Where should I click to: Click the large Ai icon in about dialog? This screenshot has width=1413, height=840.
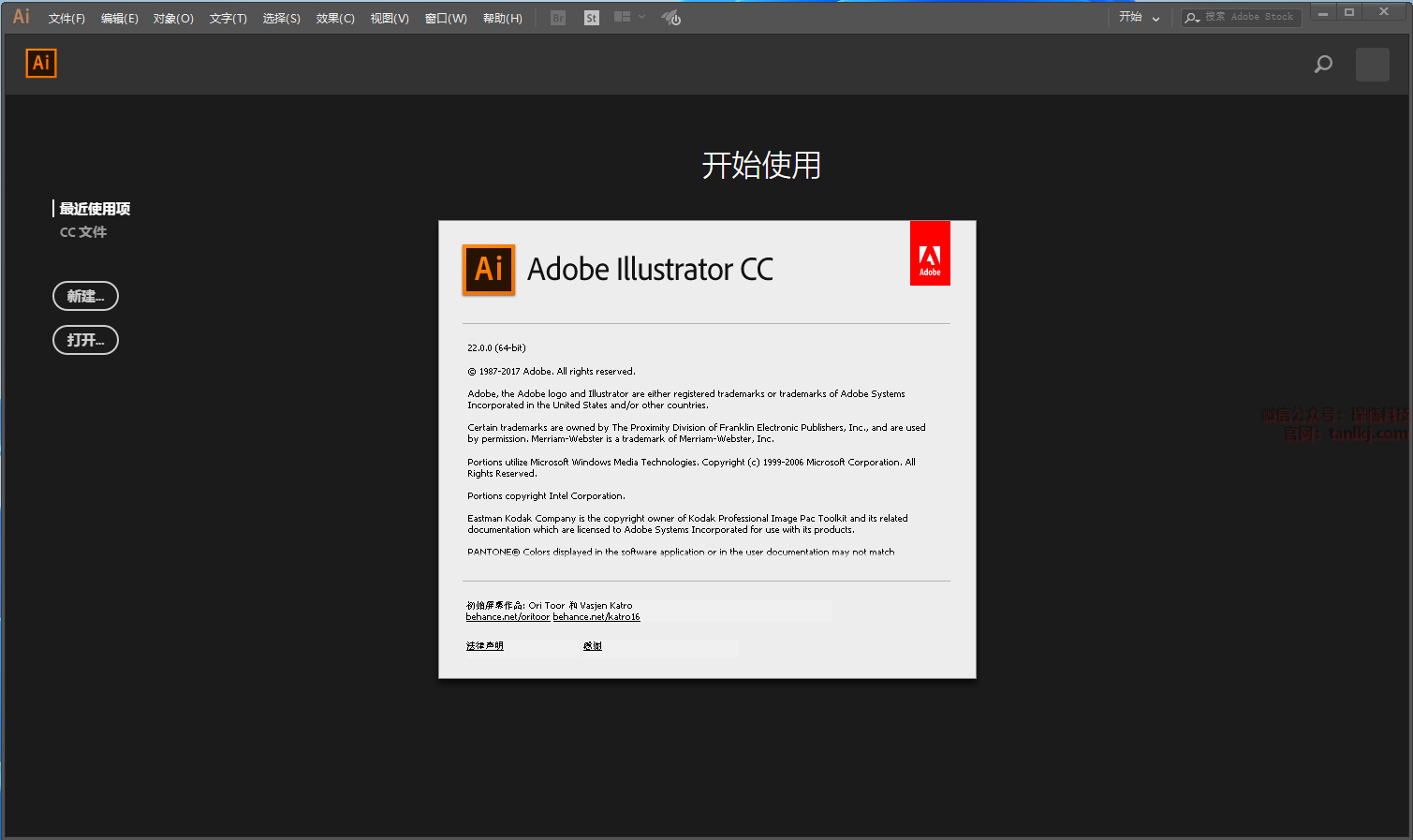point(489,270)
